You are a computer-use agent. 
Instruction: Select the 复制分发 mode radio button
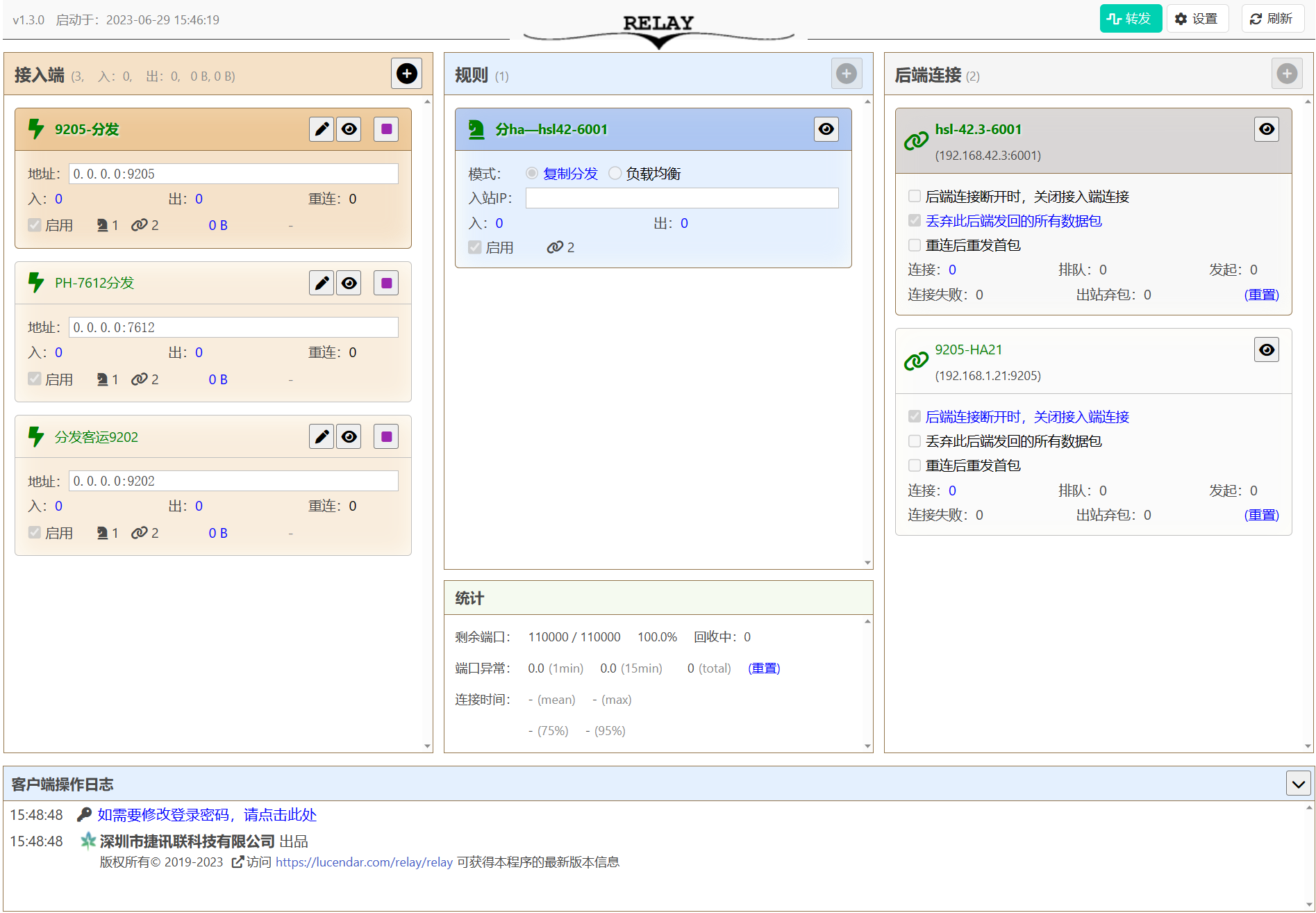click(x=532, y=173)
